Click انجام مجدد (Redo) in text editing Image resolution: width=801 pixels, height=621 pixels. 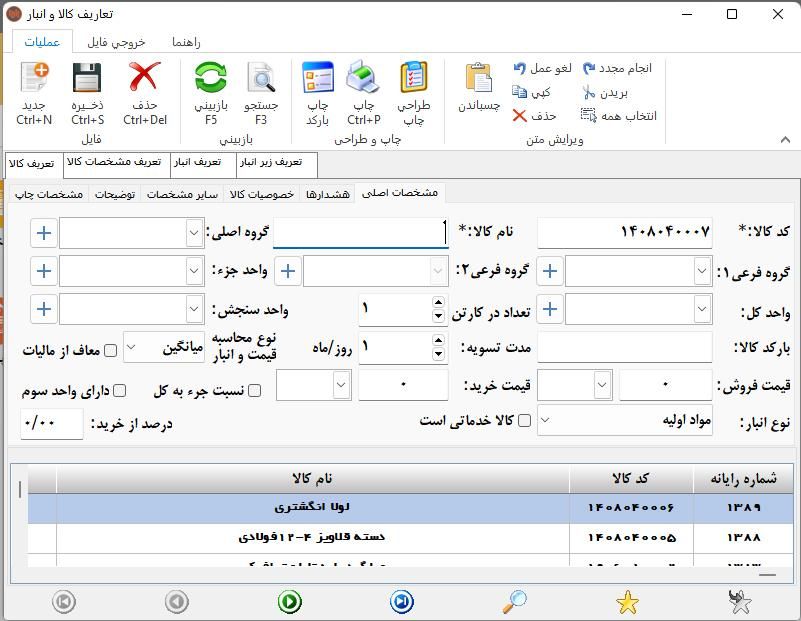coord(617,68)
